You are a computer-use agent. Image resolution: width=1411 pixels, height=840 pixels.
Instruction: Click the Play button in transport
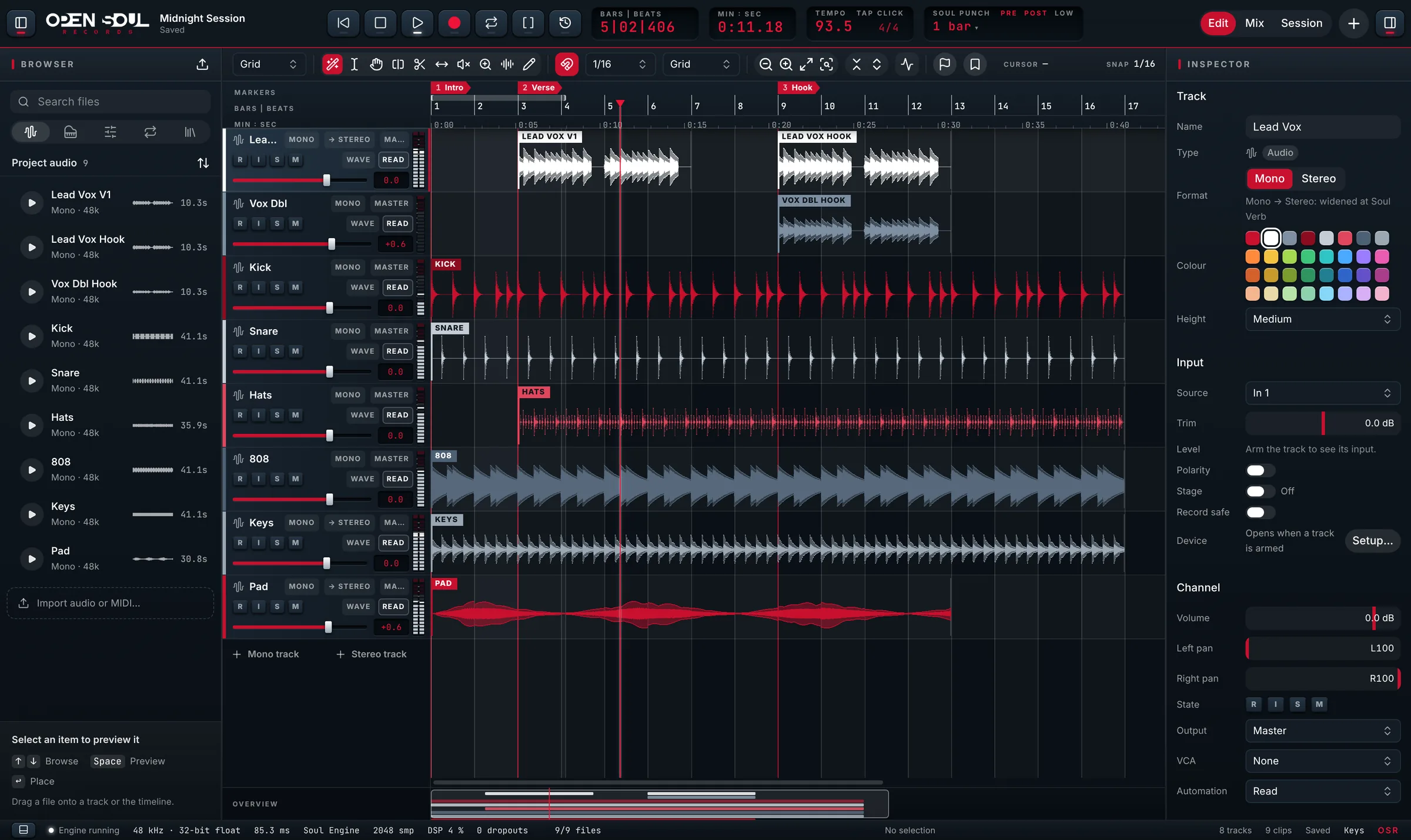(417, 23)
